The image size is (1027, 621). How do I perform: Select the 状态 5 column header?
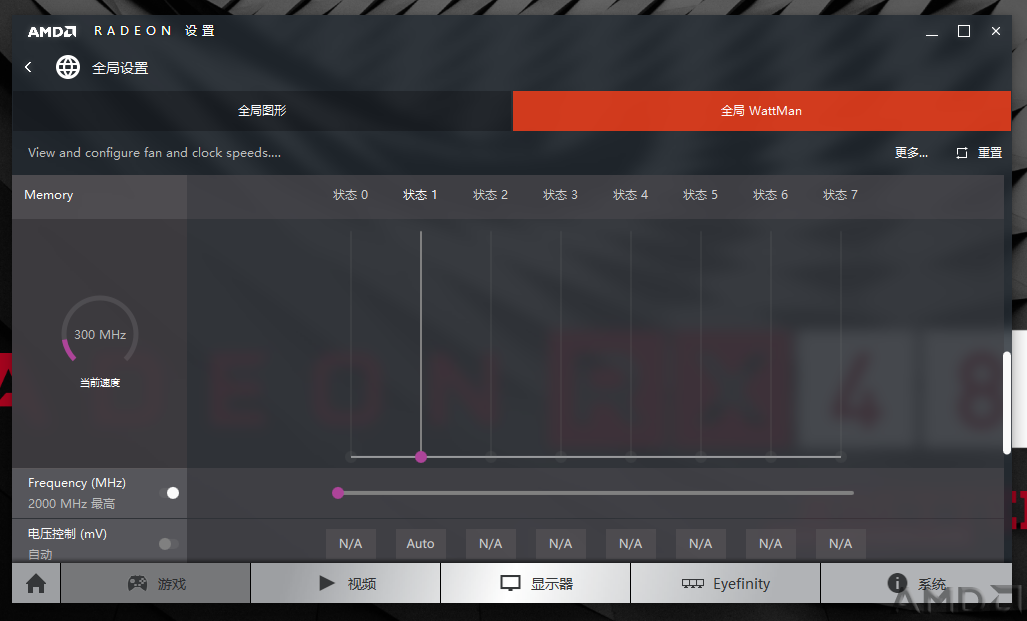tap(701, 195)
